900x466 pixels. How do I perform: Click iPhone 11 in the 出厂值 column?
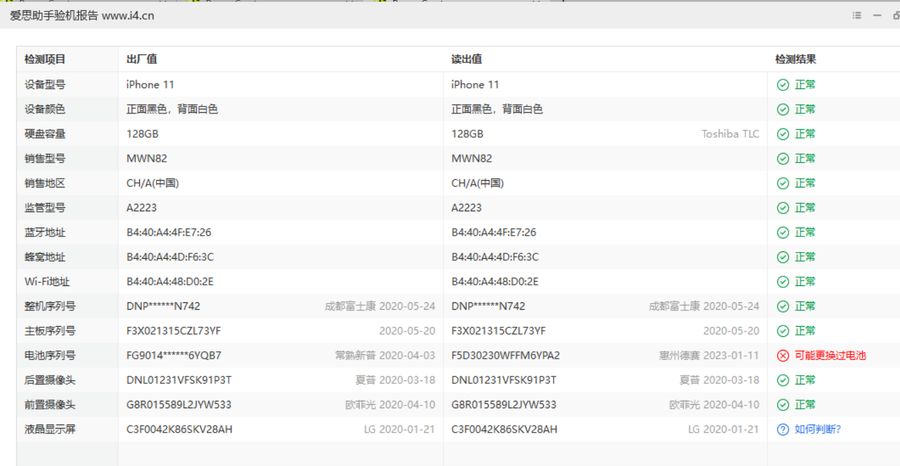pyautogui.click(x=150, y=85)
